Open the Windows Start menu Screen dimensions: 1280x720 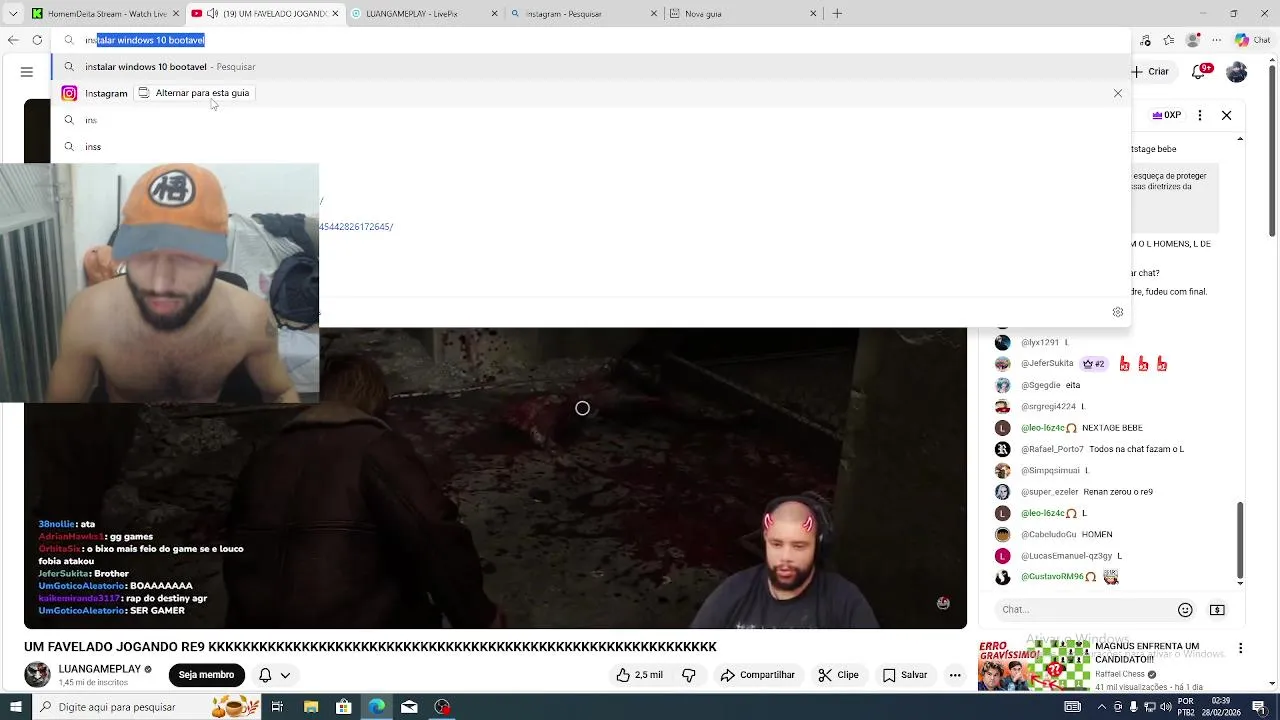click(x=15, y=707)
